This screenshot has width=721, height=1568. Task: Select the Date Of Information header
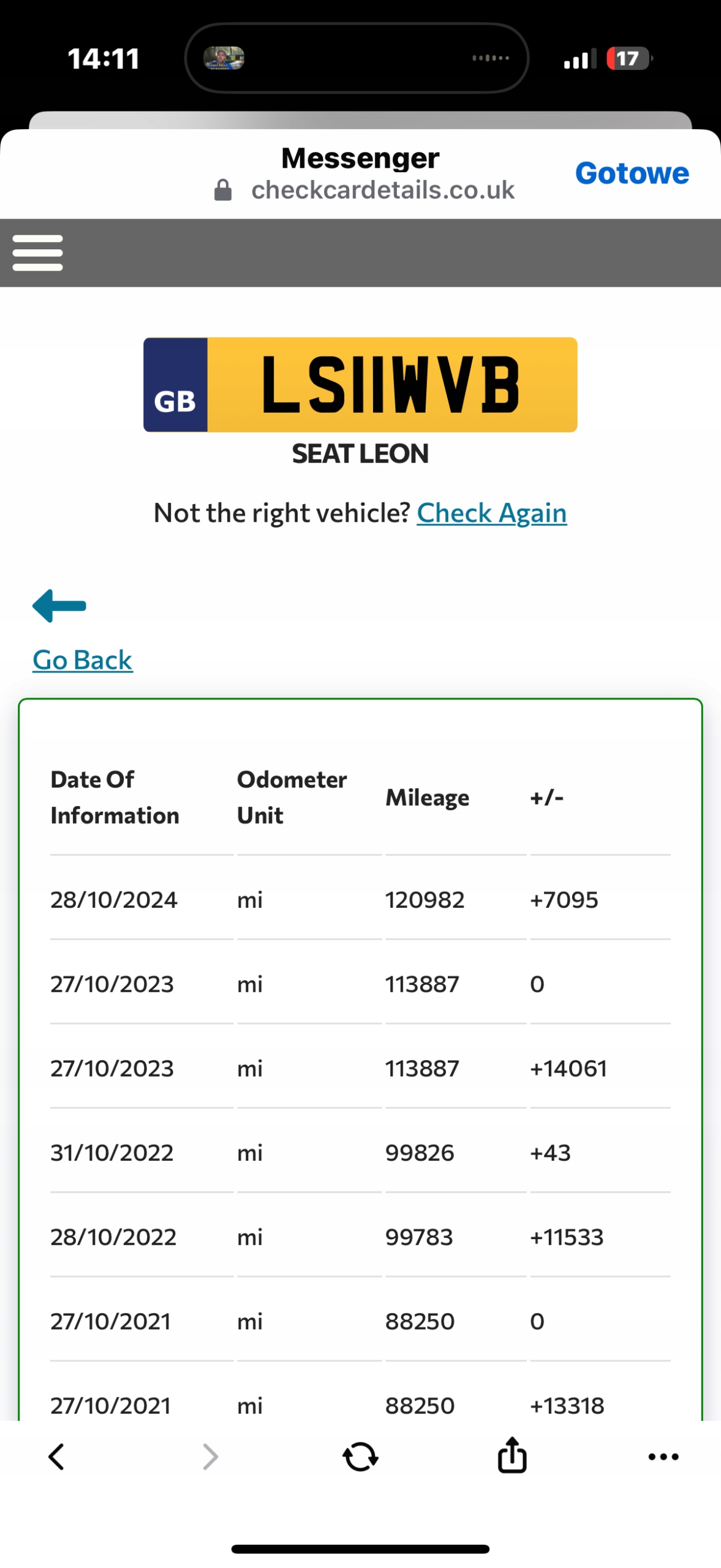tap(115, 797)
